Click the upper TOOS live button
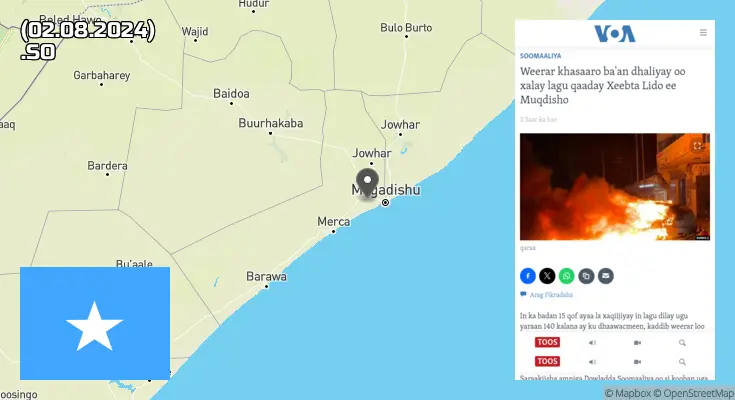Image resolution: width=735 pixels, height=400 pixels. [547, 342]
